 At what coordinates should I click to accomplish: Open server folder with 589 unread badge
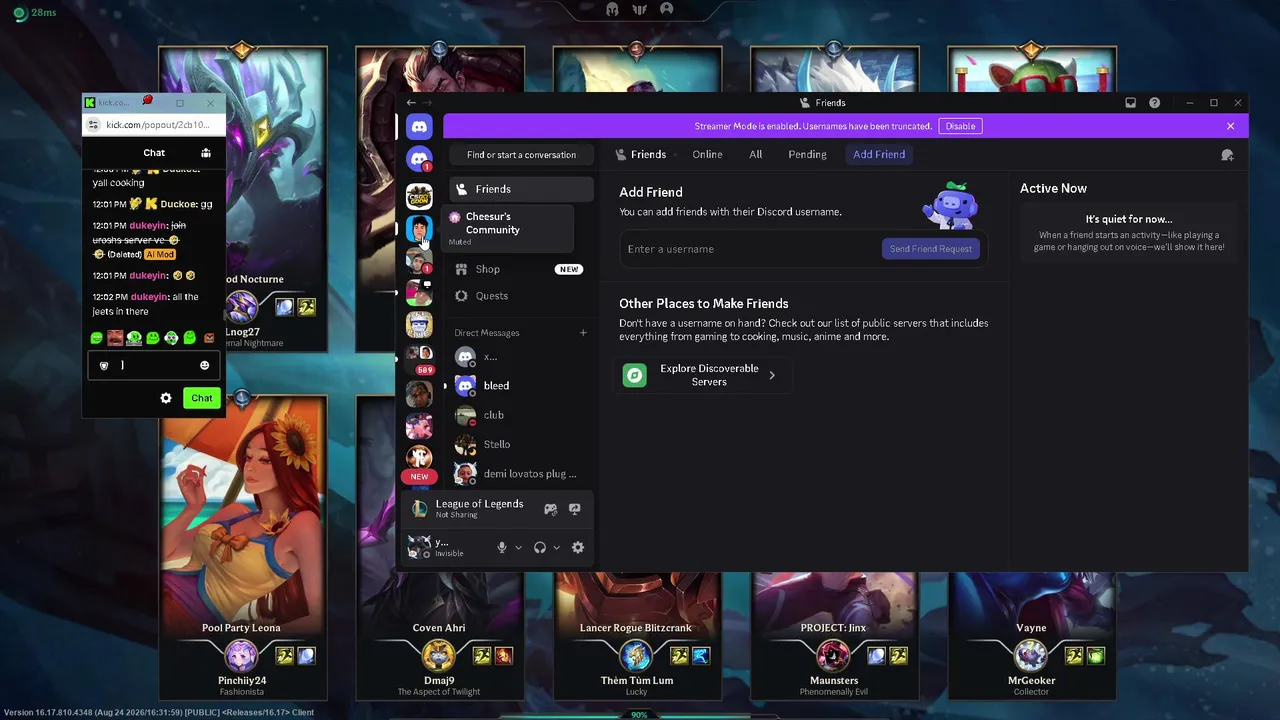coord(419,359)
